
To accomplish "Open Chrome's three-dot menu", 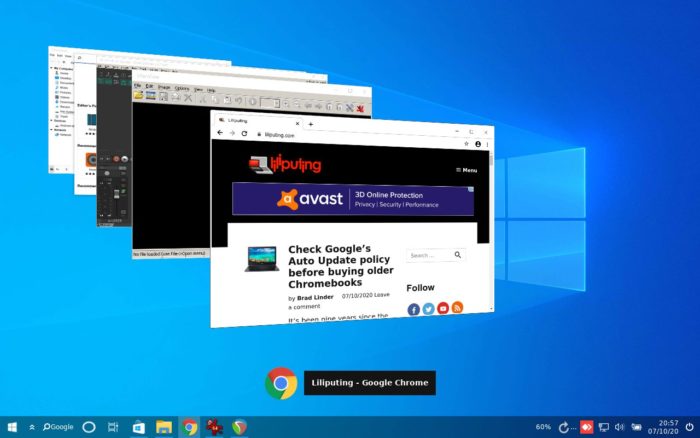I will click(x=487, y=145).
